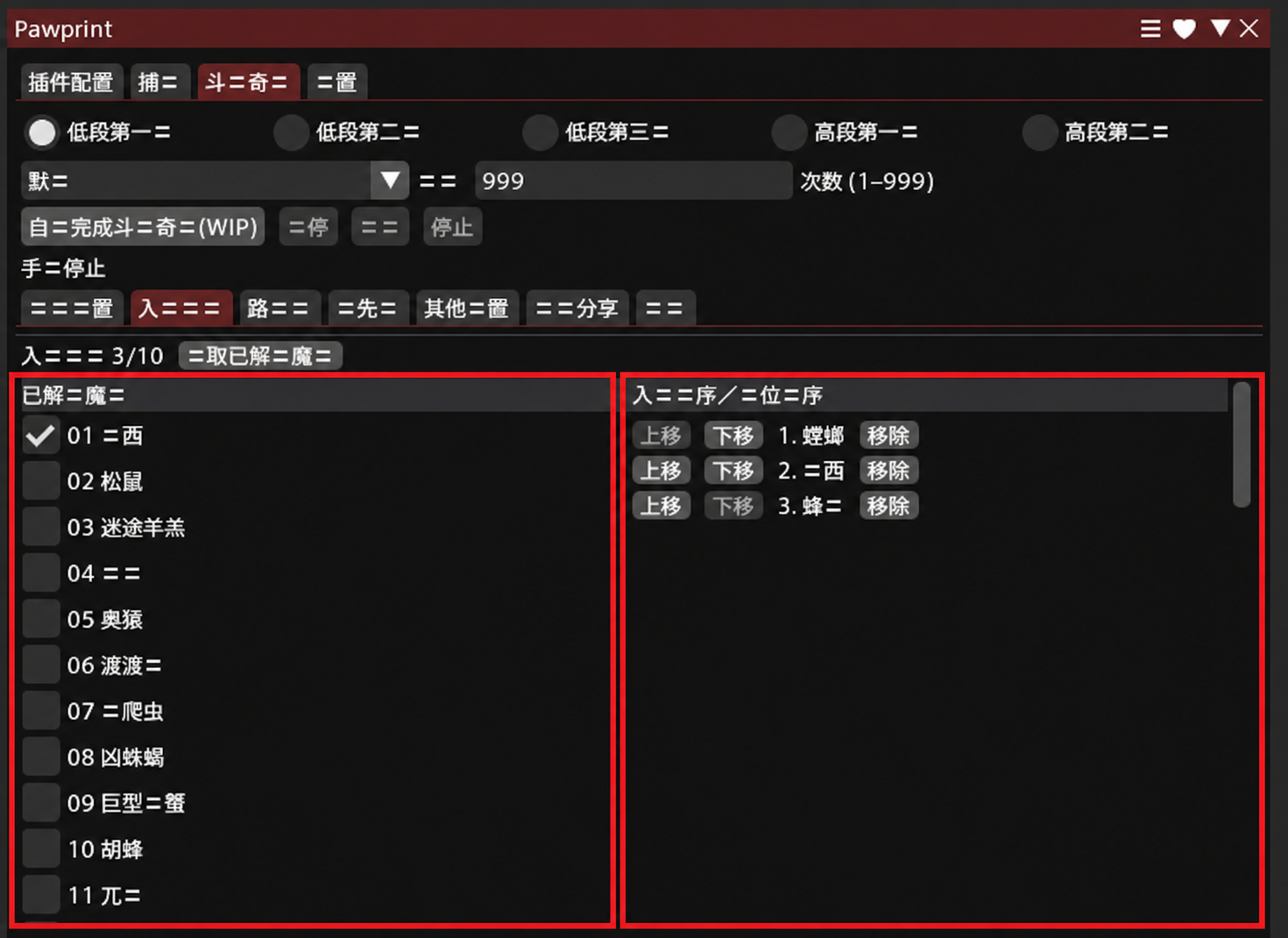Enable the 03 迷途羊羔 checkbox
Screen dimensions: 1288x938
pos(40,528)
